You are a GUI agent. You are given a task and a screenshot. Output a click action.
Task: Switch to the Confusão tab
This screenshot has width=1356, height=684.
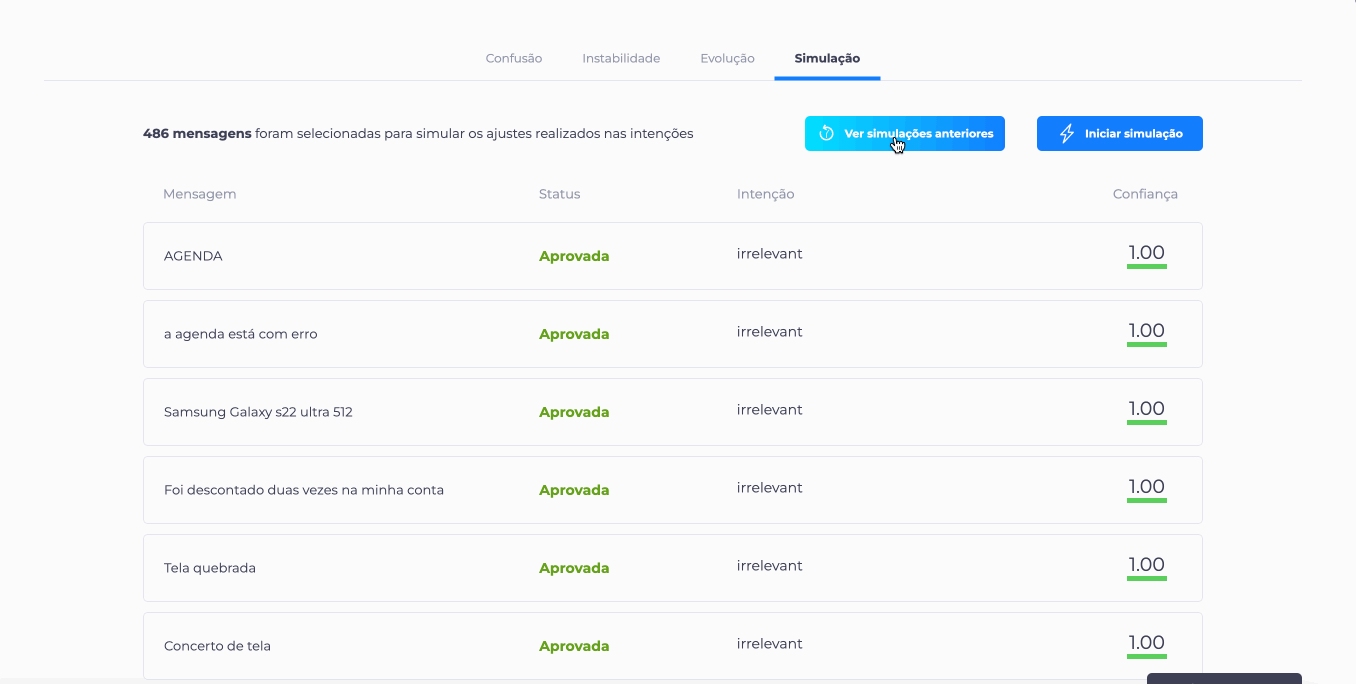click(x=514, y=58)
